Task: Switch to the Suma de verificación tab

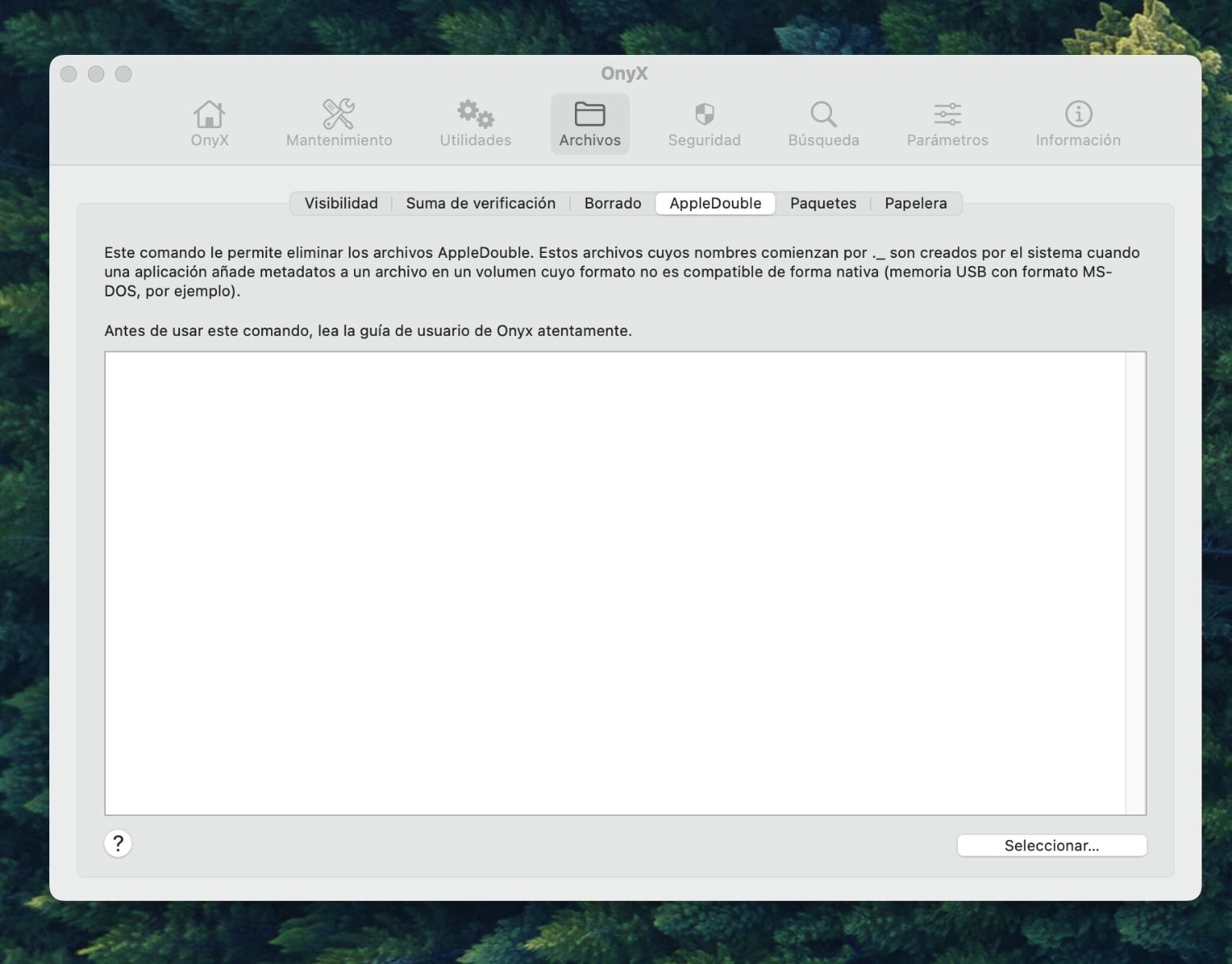Action: click(x=480, y=204)
